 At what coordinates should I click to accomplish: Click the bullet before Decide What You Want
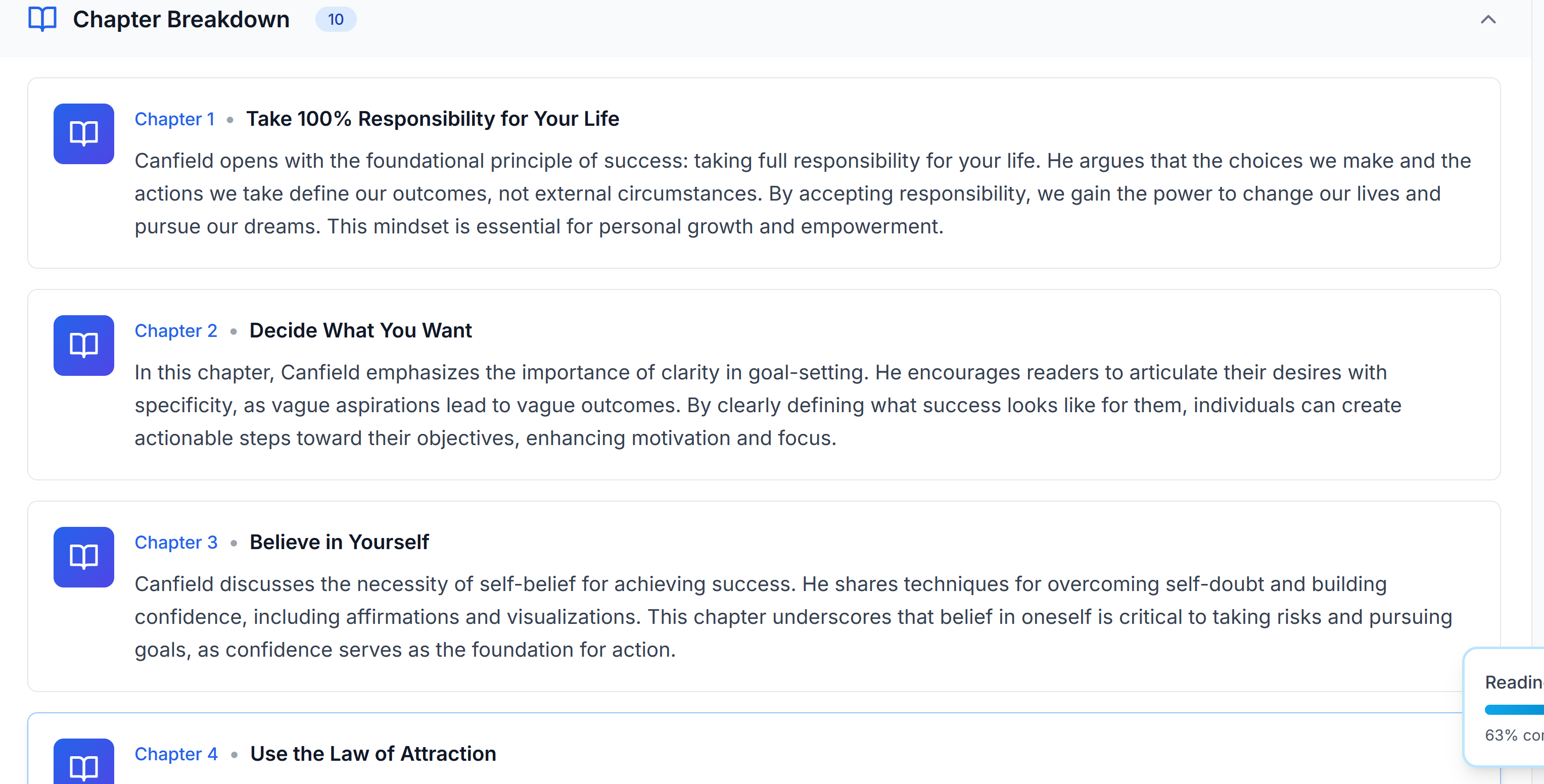click(233, 331)
